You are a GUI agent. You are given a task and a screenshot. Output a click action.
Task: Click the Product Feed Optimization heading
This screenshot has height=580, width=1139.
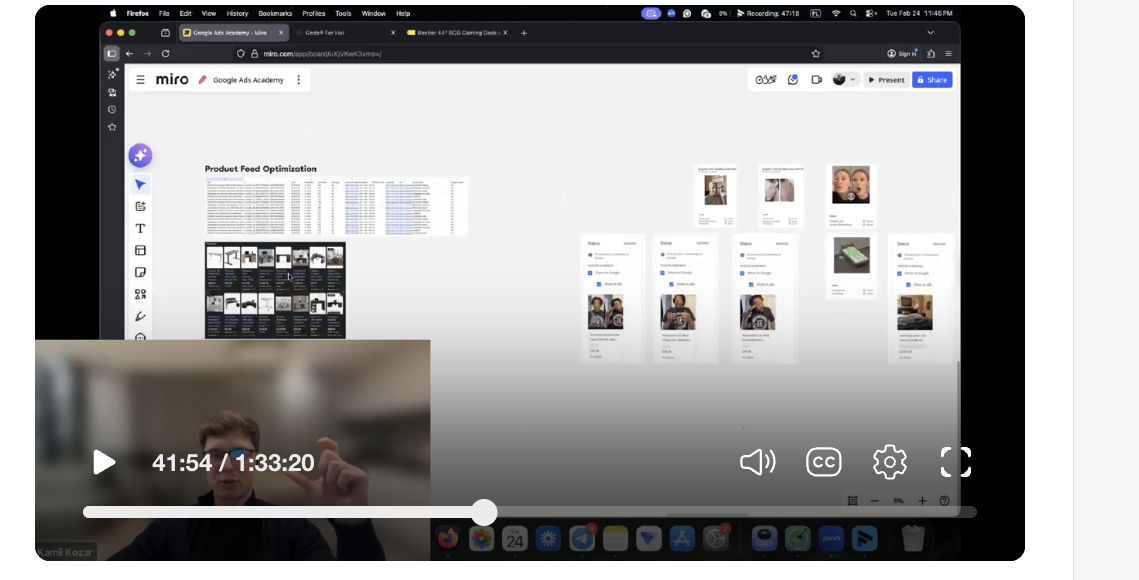pyautogui.click(x=261, y=169)
